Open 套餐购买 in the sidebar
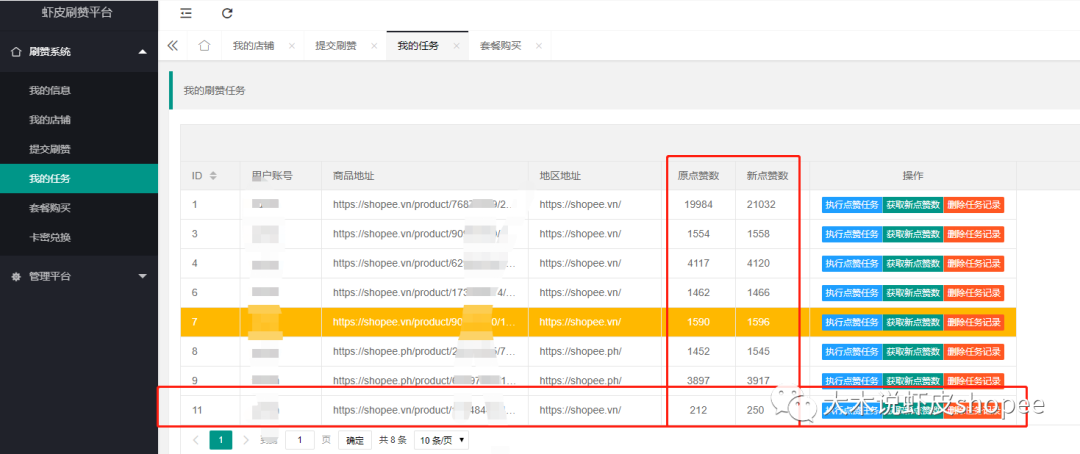This screenshot has height=454, width=1080. pyautogui.click(x=79, y=208)
